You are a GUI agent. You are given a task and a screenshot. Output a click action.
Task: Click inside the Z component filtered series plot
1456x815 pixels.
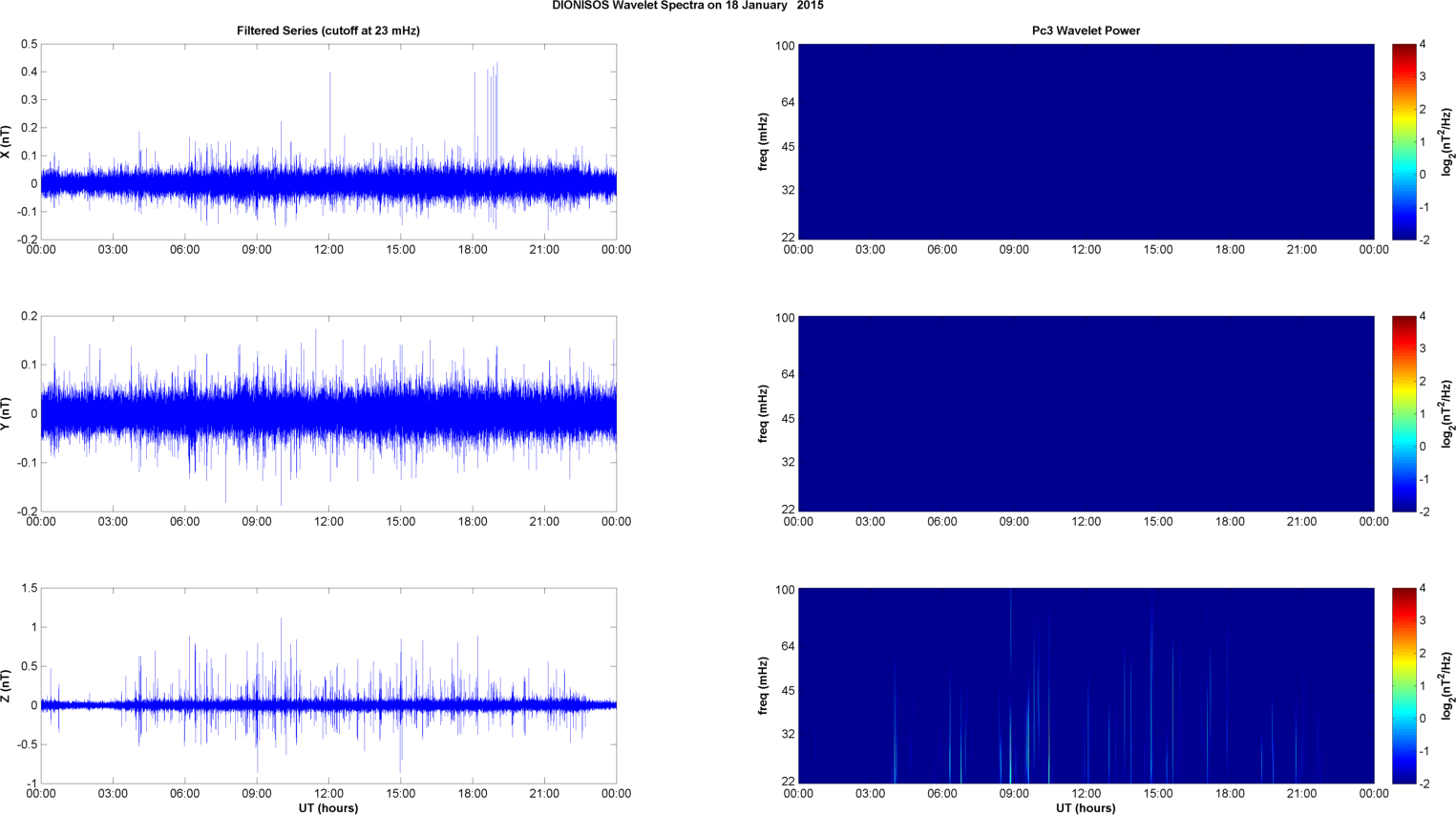click(x=328, y=685)
